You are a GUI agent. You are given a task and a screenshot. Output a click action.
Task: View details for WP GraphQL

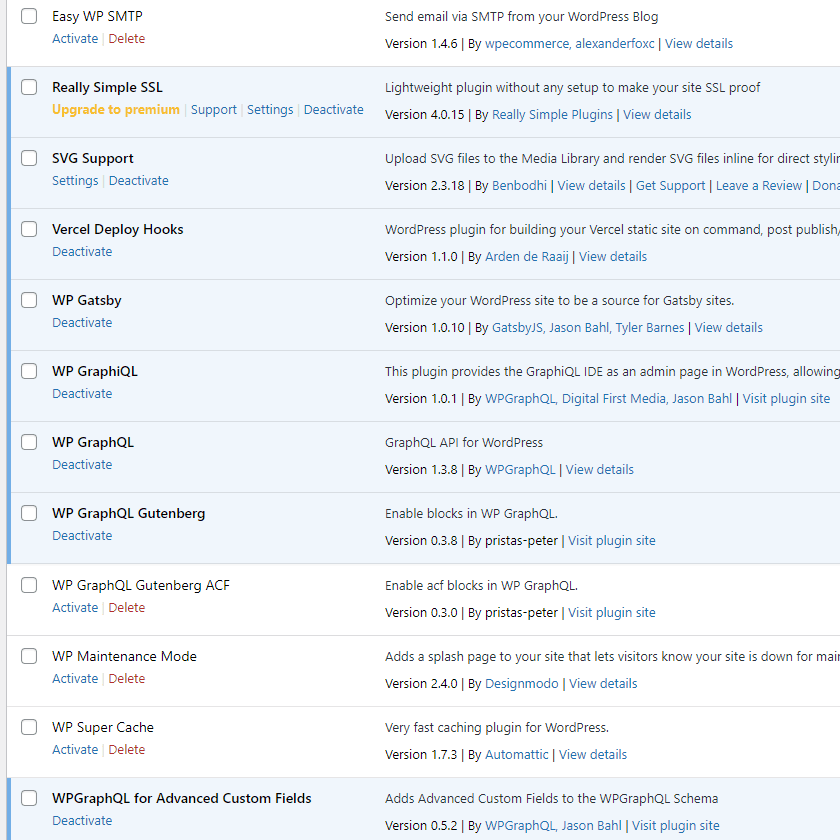coord(599,470)
